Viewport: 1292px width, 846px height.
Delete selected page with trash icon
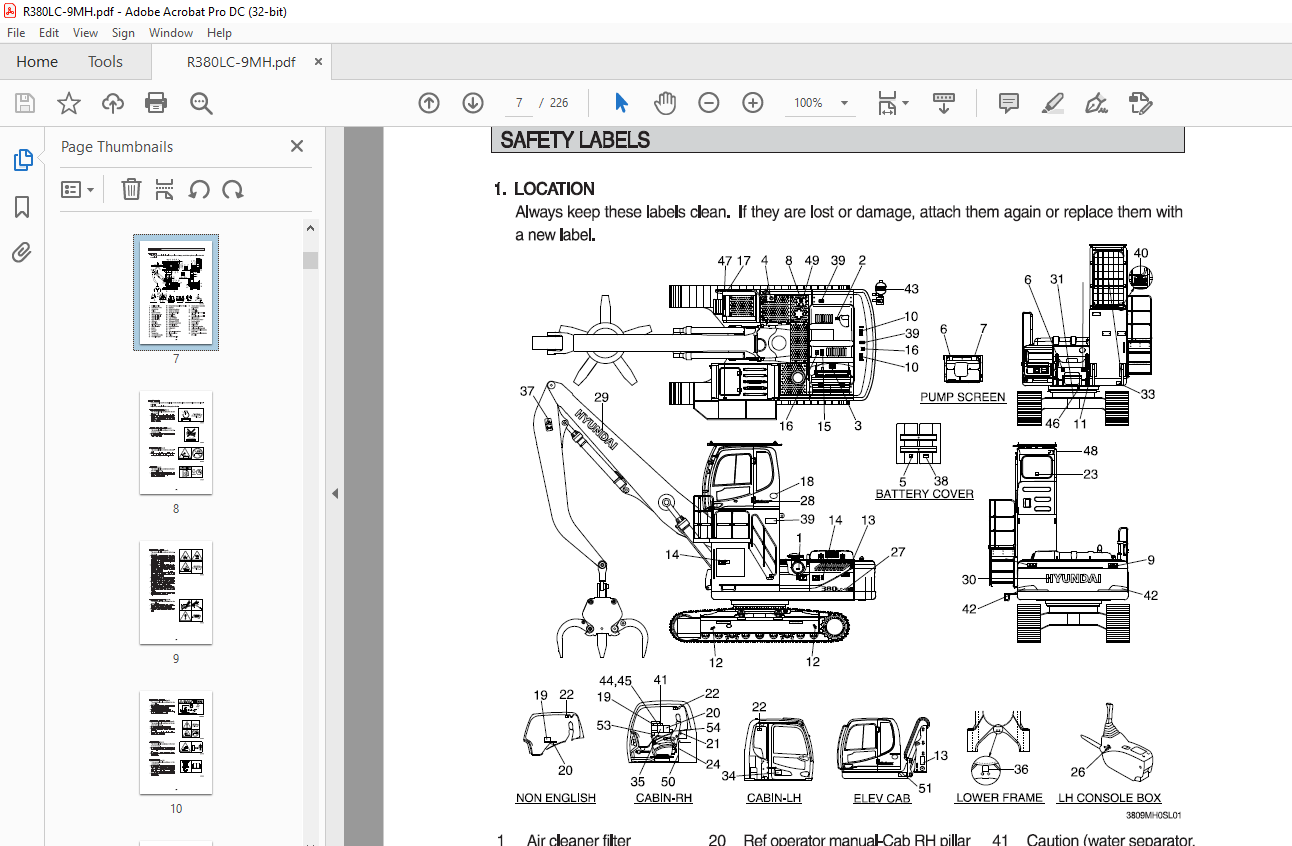(131, 189)
